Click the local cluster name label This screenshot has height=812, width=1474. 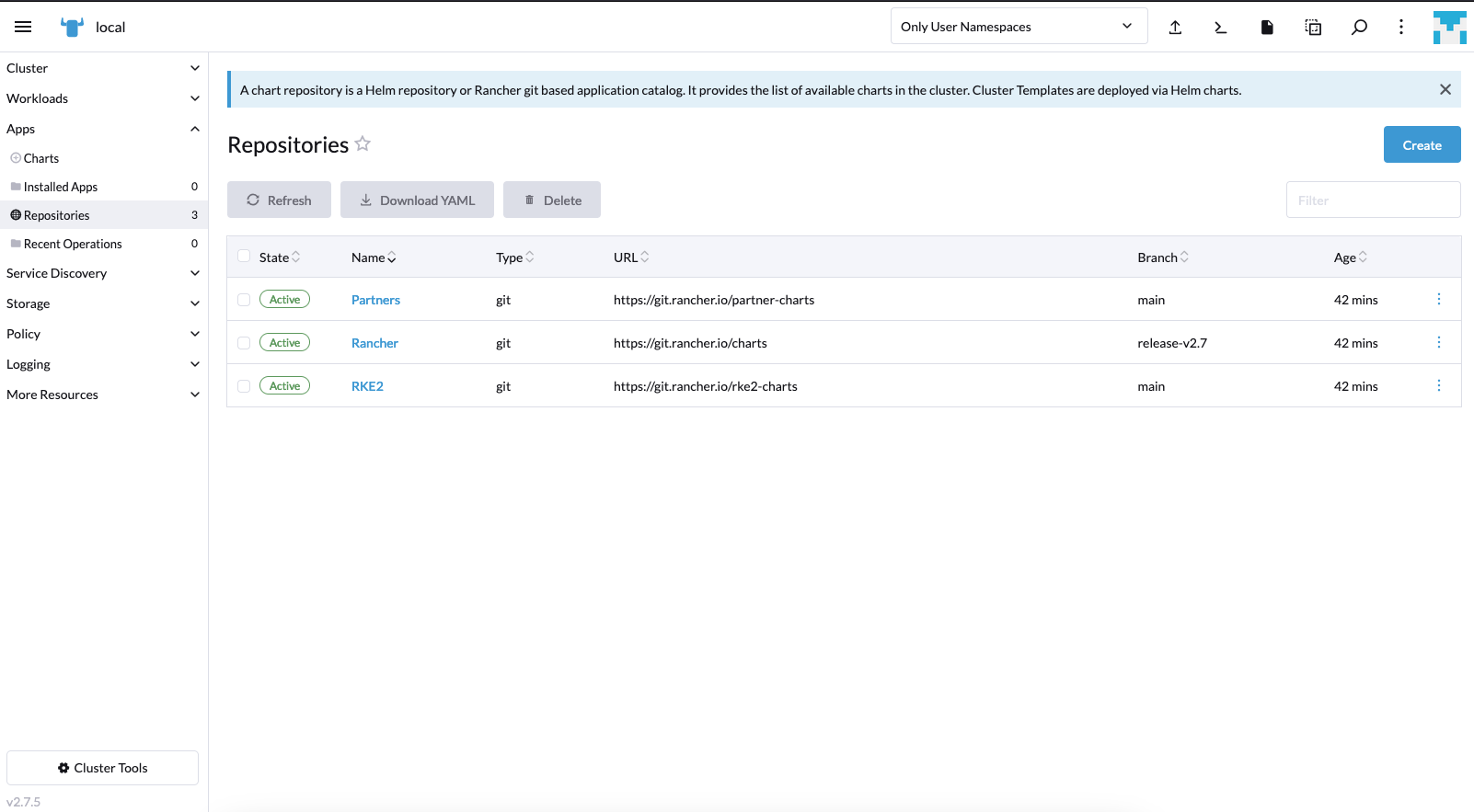pyautogui.click(x=110, y=27)
